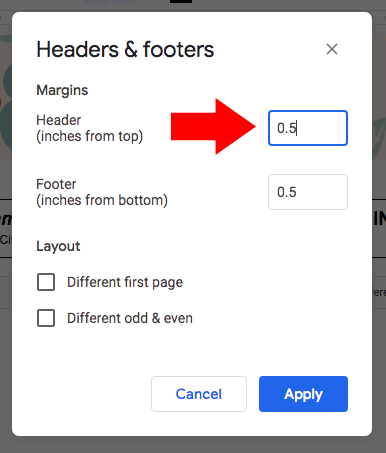This screenshot has height=453, width=386.
Task: Click the "Footer (inches from bottom)" label
Action: (102, 192)
